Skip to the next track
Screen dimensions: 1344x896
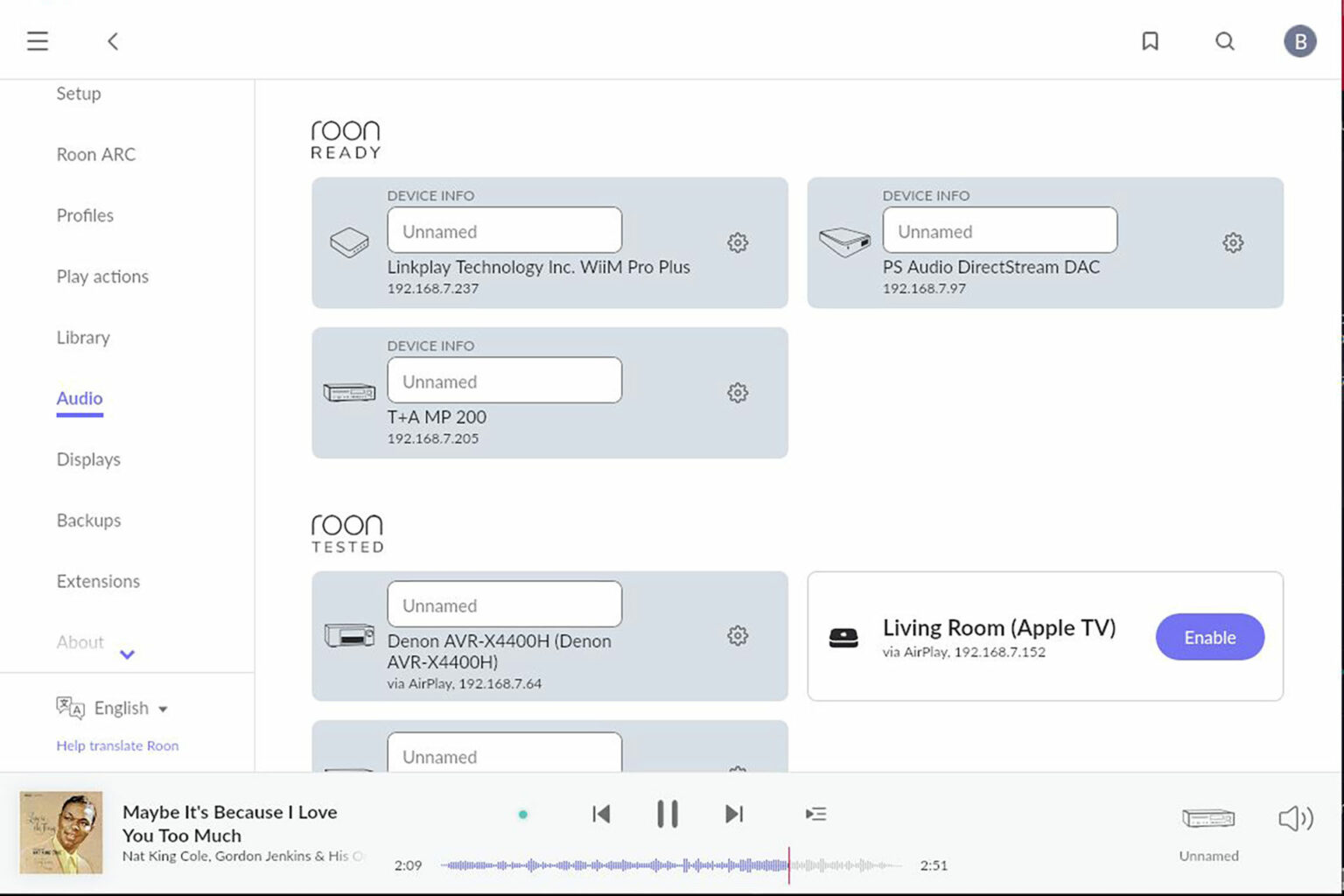point(734,813)
